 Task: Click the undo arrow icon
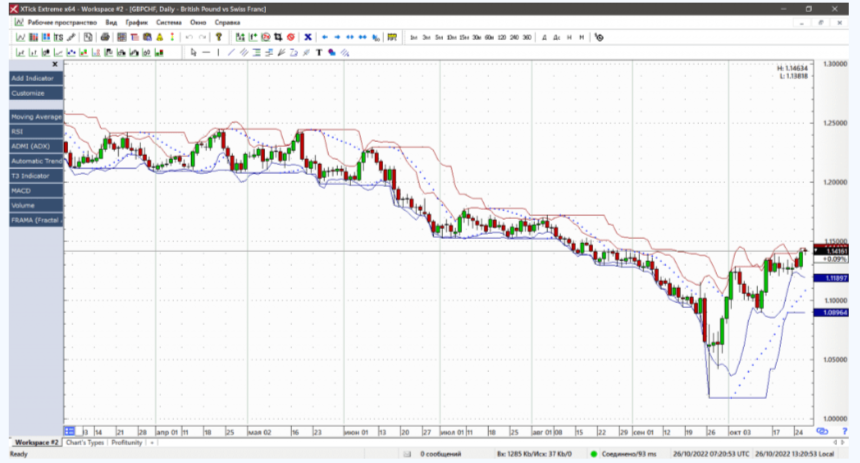pyautogui.click(x=189, y=37)
